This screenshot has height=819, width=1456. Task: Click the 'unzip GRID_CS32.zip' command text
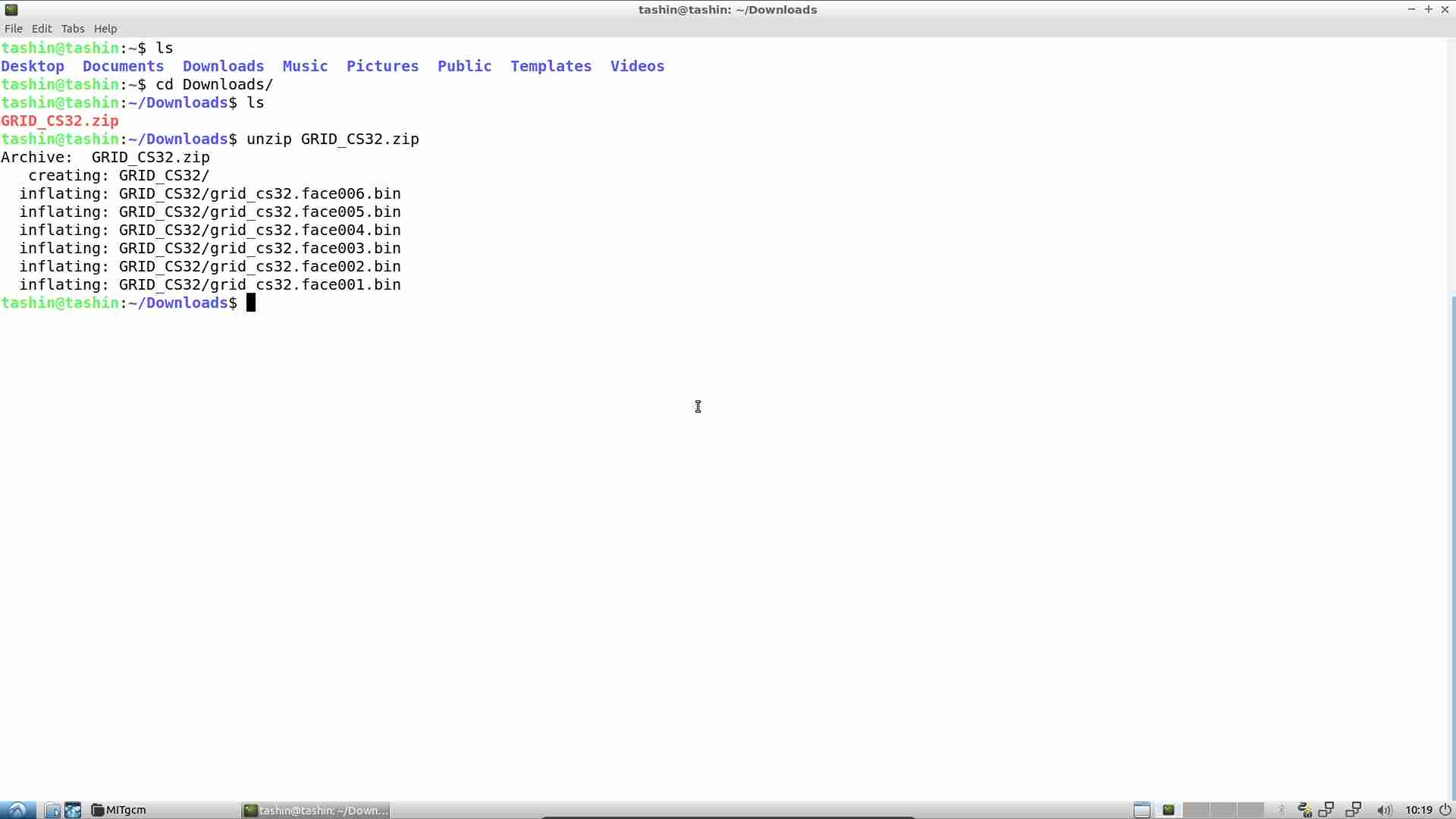click(333, 139)
